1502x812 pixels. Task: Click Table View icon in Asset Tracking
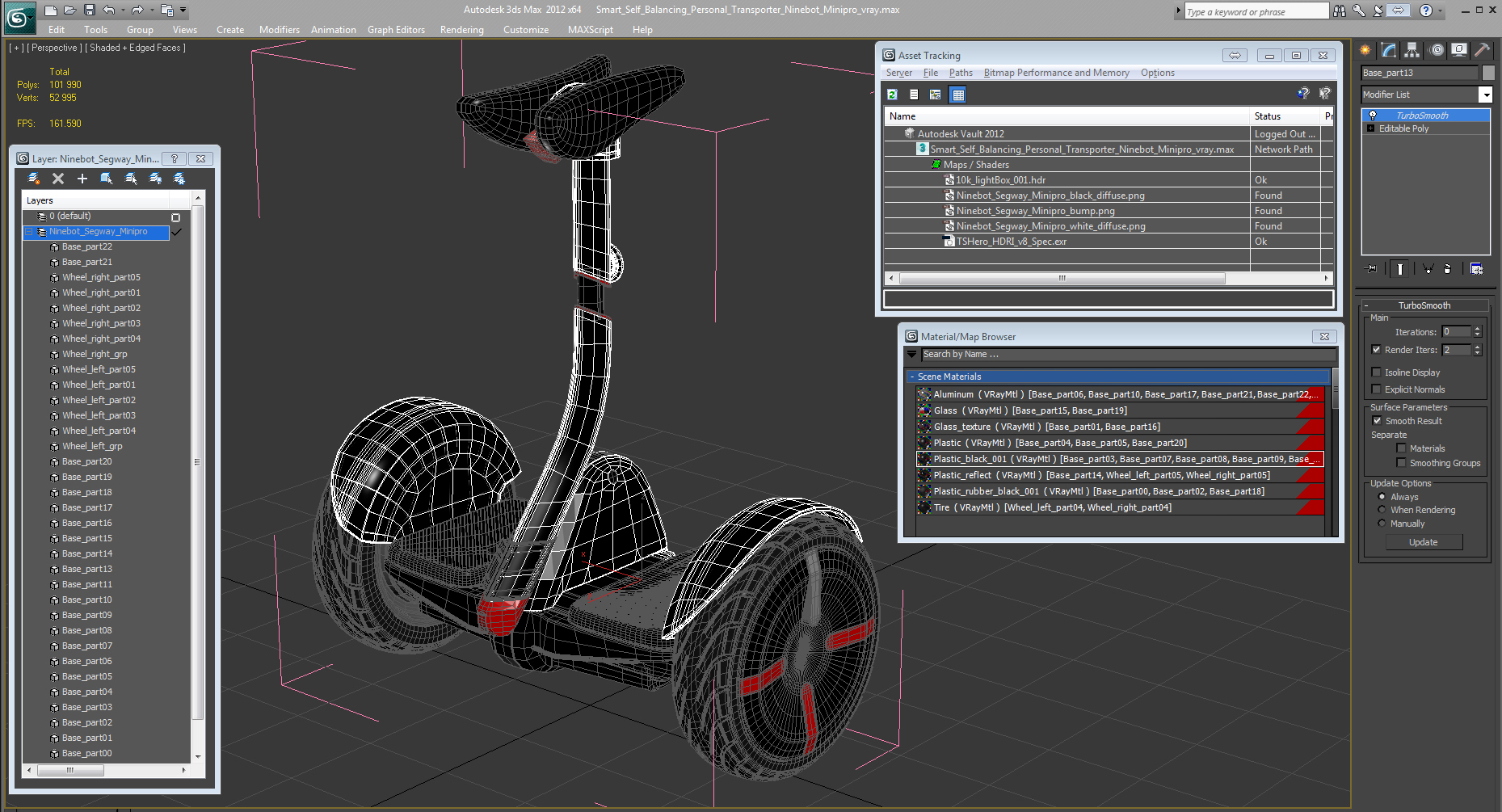tap(958, 95)
